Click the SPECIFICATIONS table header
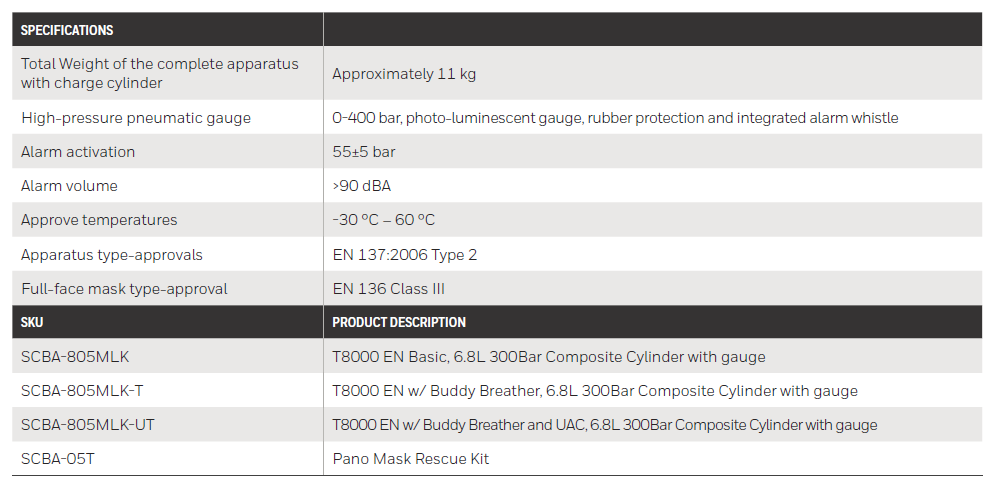Image resolution: width=996 pixels, height=485 pixels. click(67, 30)
